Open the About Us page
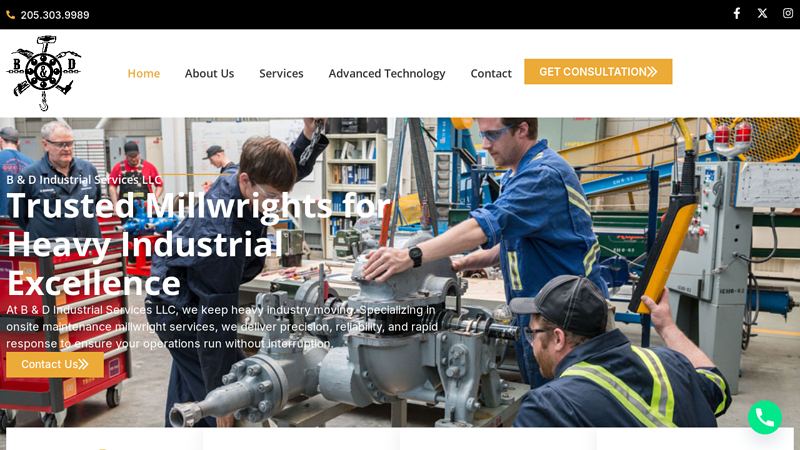 coord(209,73)
